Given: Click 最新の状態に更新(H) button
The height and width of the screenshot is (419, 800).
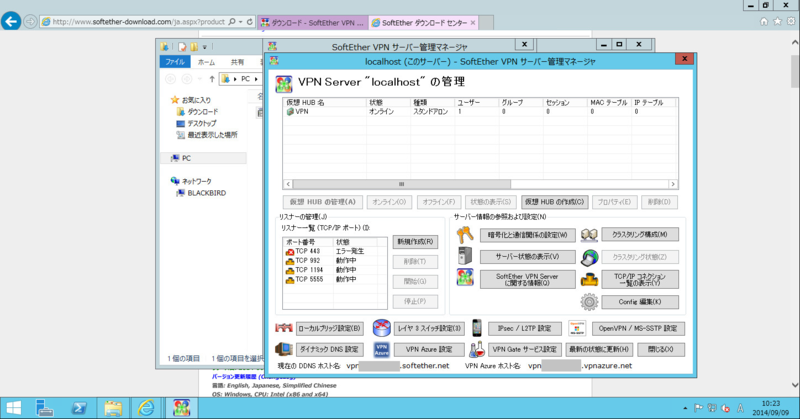Looking at the screenshot, I should pos(599,350).
